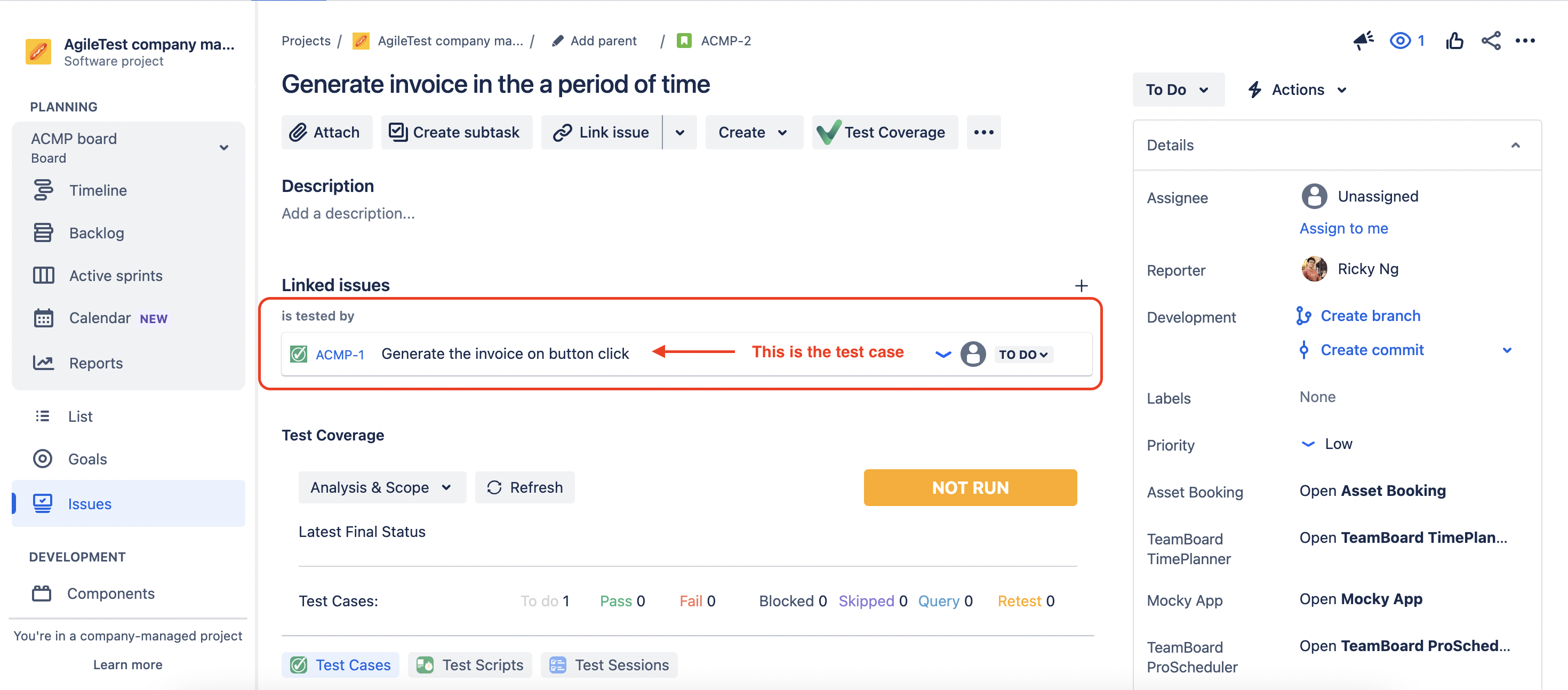Click the Add linked issue plus icon
Image resolution: width=1568 pixels, height=690 pixels.
tap(1083, 285)
